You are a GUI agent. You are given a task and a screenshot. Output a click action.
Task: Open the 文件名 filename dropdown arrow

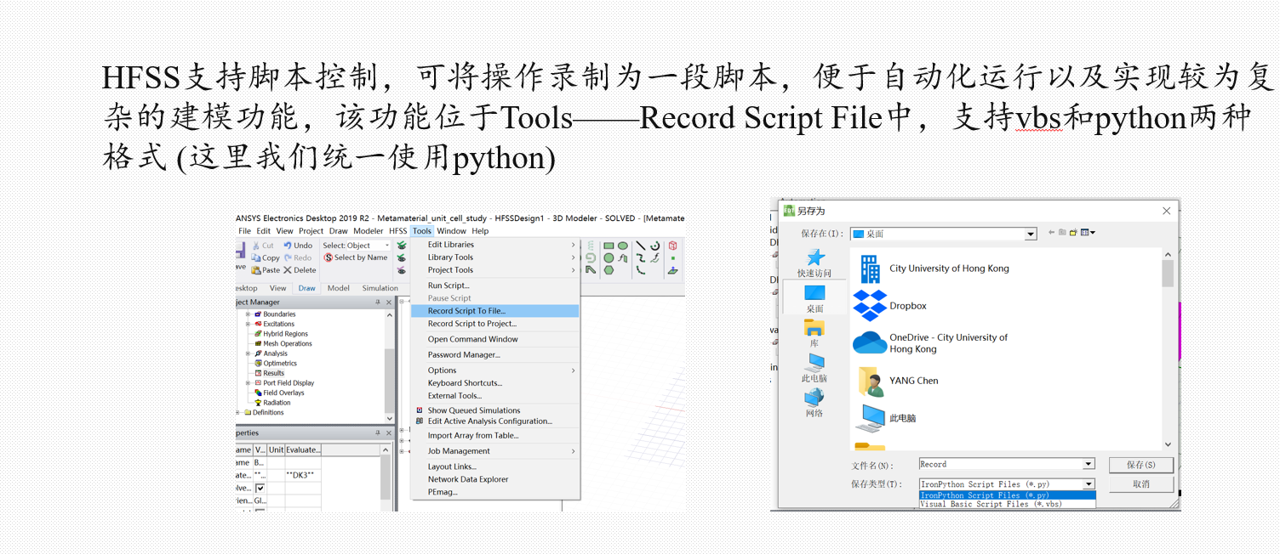[1089, 464]
